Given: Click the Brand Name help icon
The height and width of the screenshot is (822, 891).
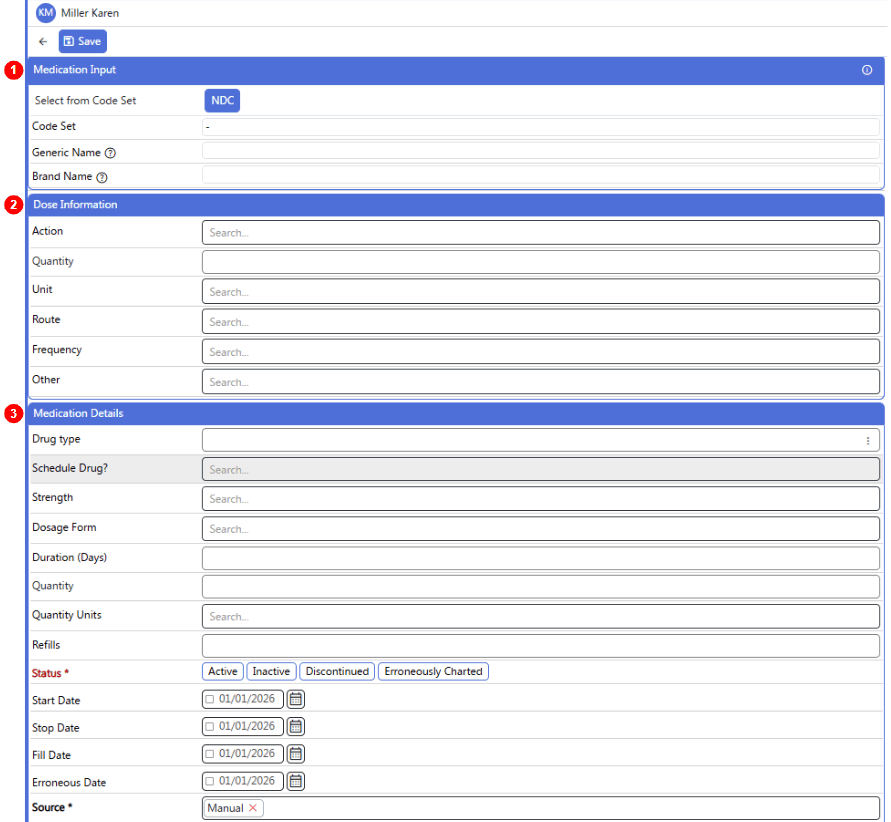Looking at the screenshot, I should [102, 177].
